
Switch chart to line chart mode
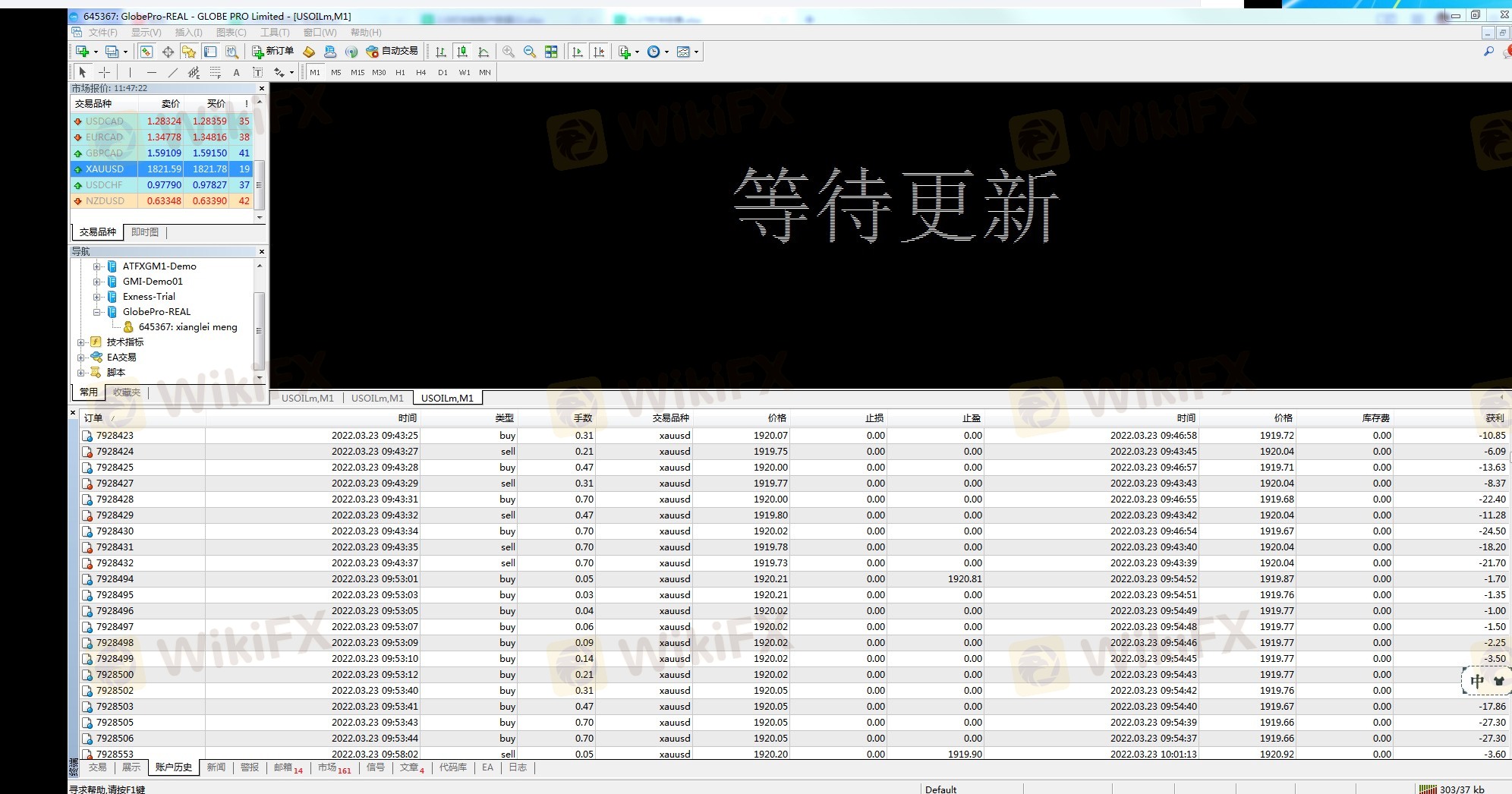tap(484, 52)
